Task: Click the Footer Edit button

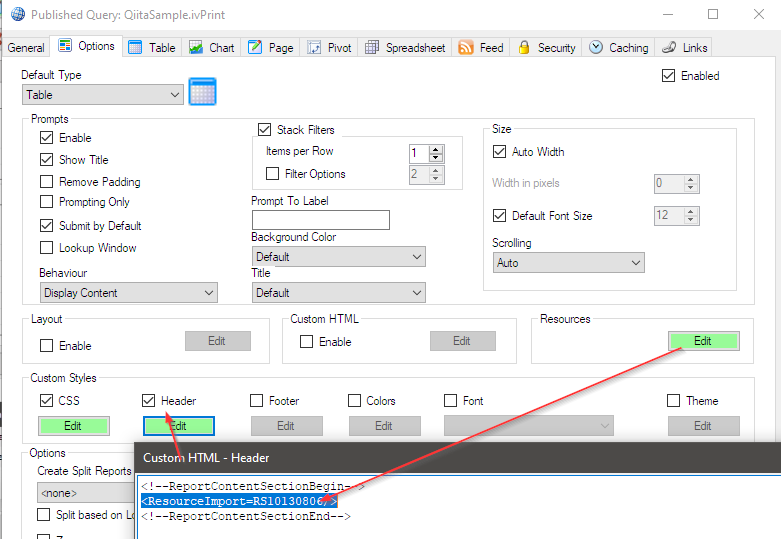Action: (x=286, y=426)
